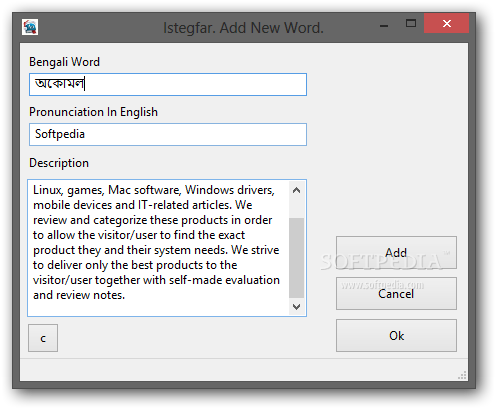Place cursor in the Description text area
This screenshot has height=409, width=496.
pos(158,248)
